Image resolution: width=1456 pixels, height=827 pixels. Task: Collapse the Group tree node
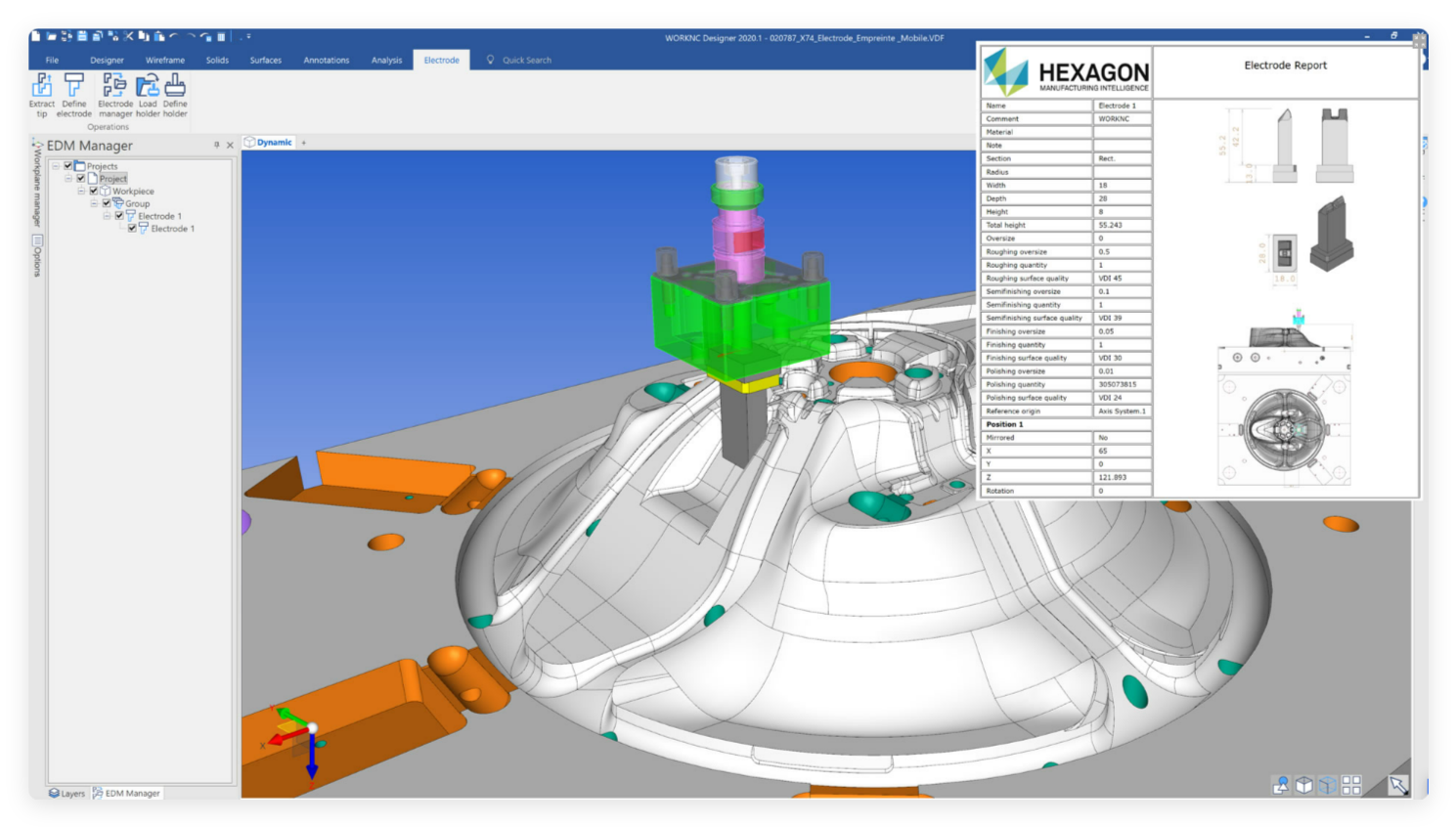(94, 203)
